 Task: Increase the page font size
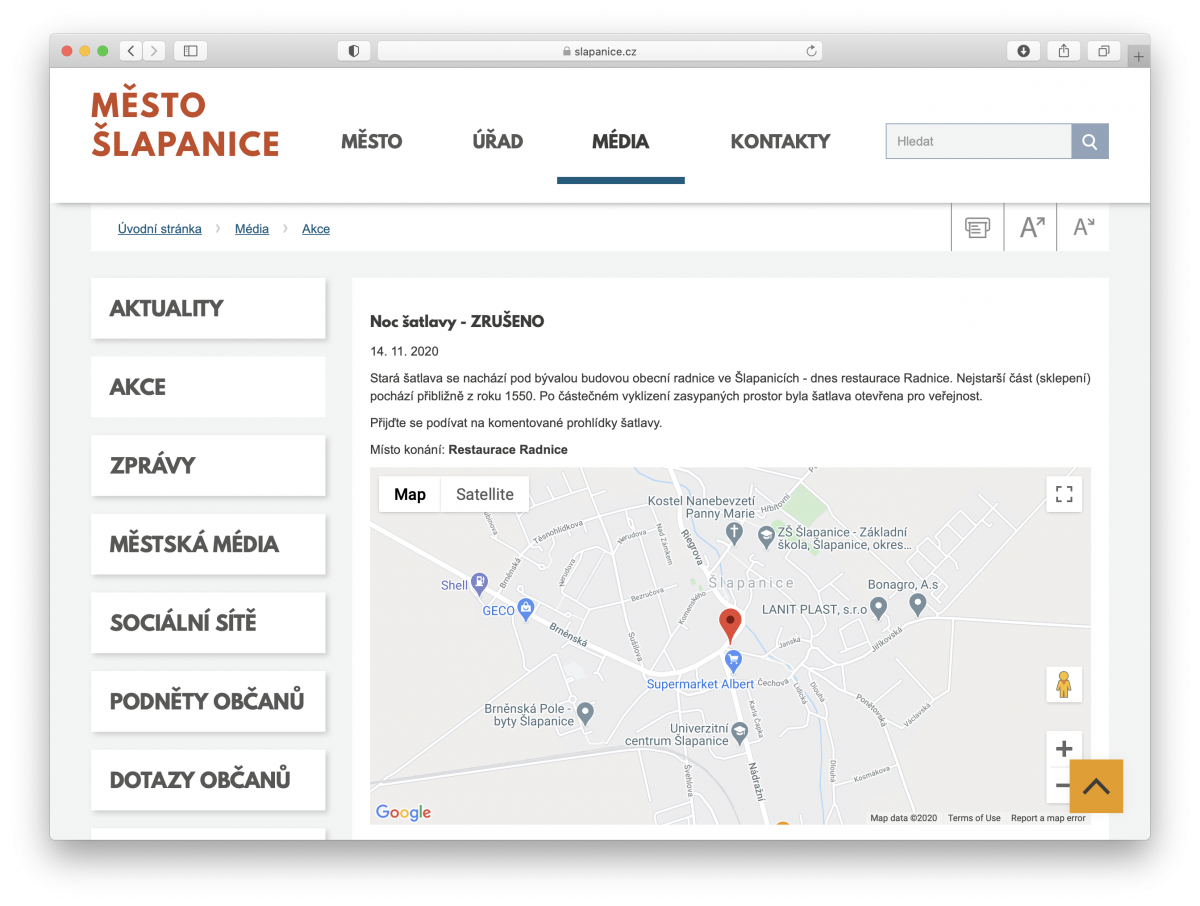[1031, 228]
